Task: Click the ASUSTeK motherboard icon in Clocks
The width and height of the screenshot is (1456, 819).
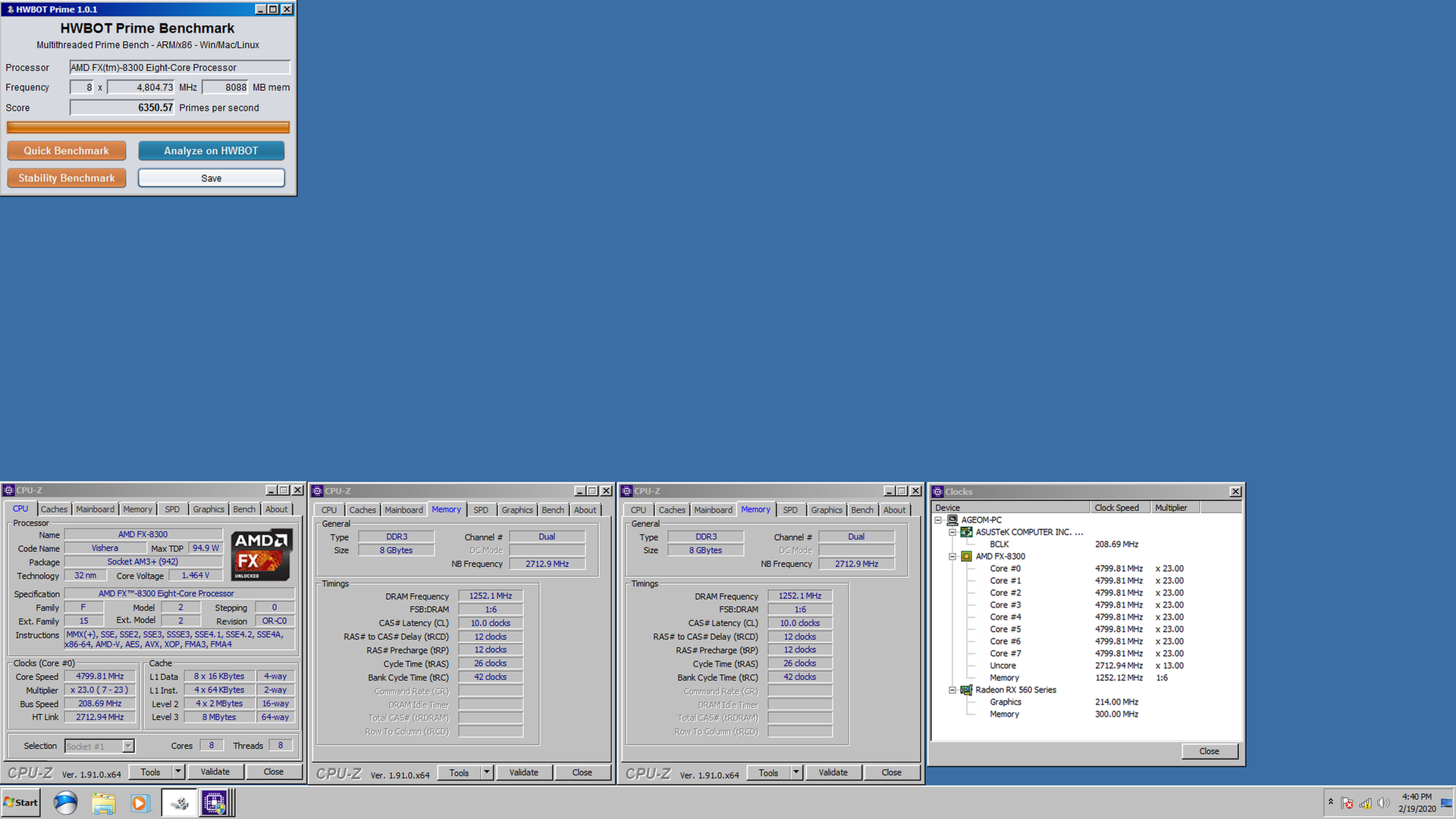Action: [x=966, y=532]
